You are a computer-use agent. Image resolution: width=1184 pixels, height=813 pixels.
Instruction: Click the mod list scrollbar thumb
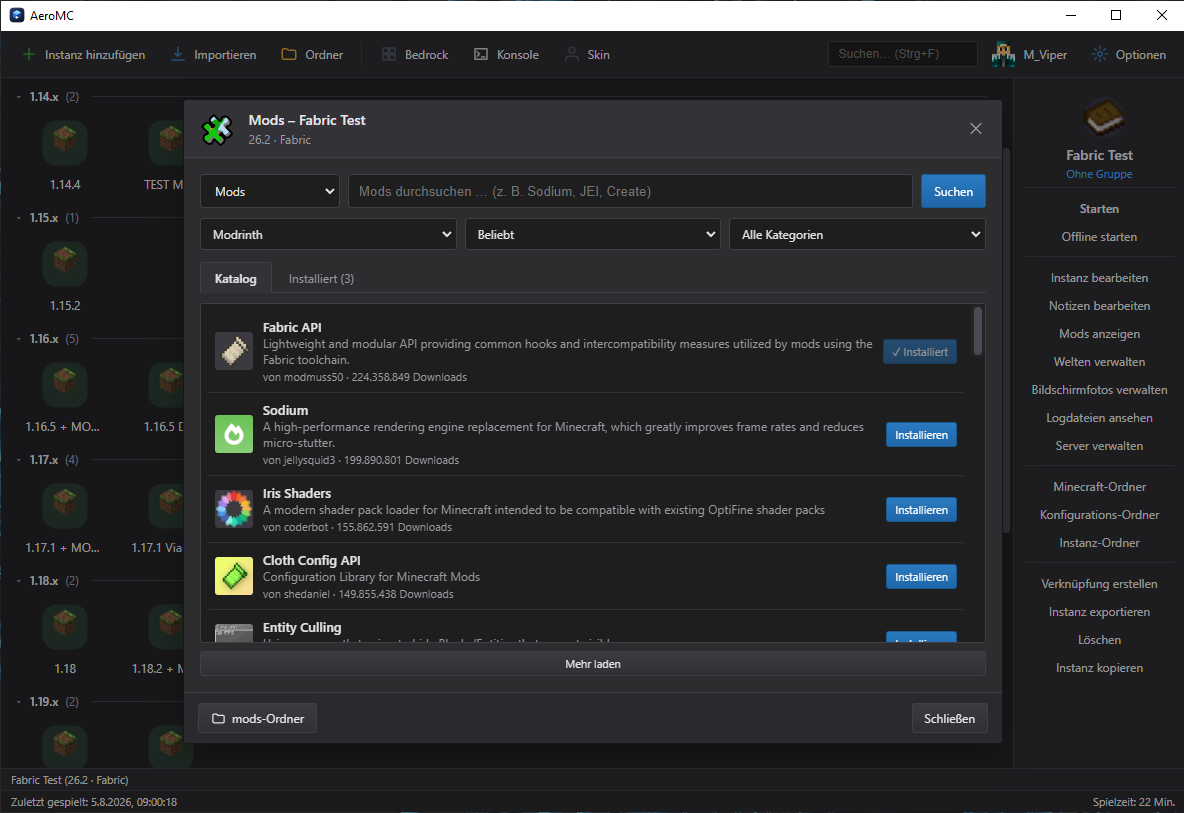click(978, 331)
